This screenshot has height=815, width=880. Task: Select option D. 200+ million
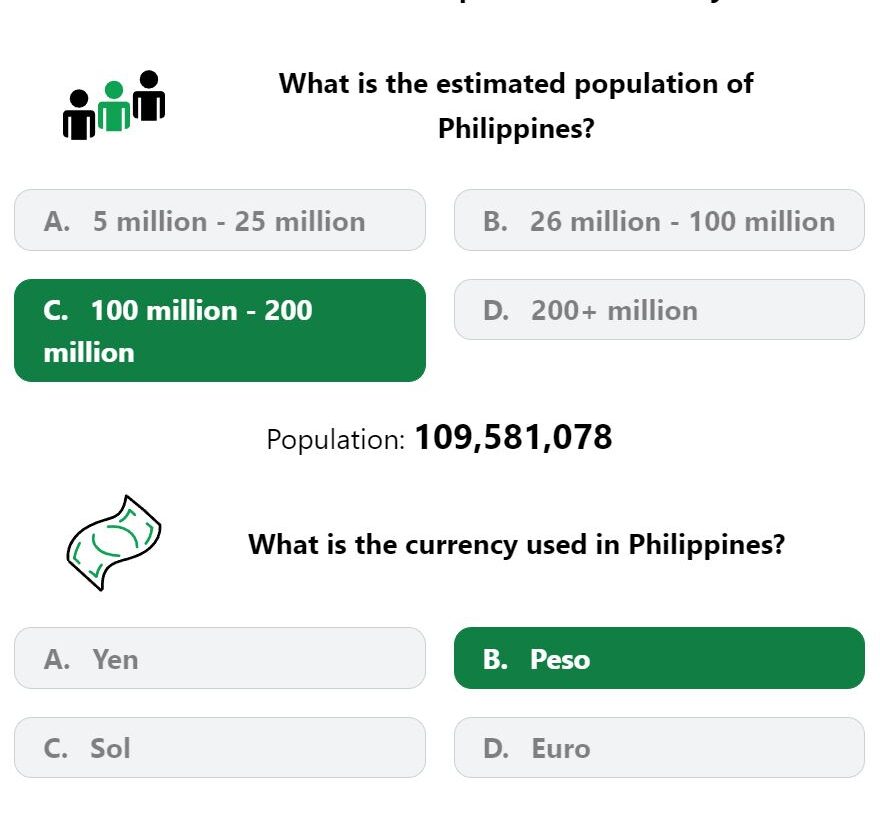(659, 309)
